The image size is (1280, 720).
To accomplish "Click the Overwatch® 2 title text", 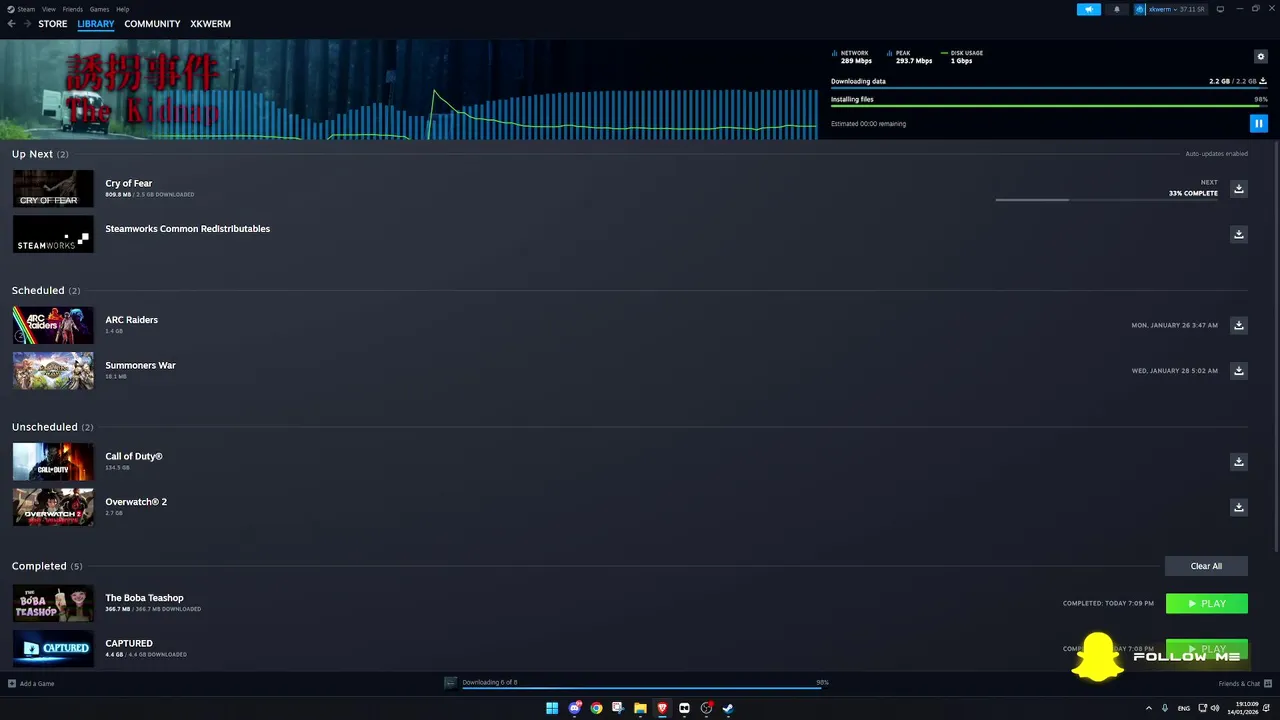I will coord(136,502).
